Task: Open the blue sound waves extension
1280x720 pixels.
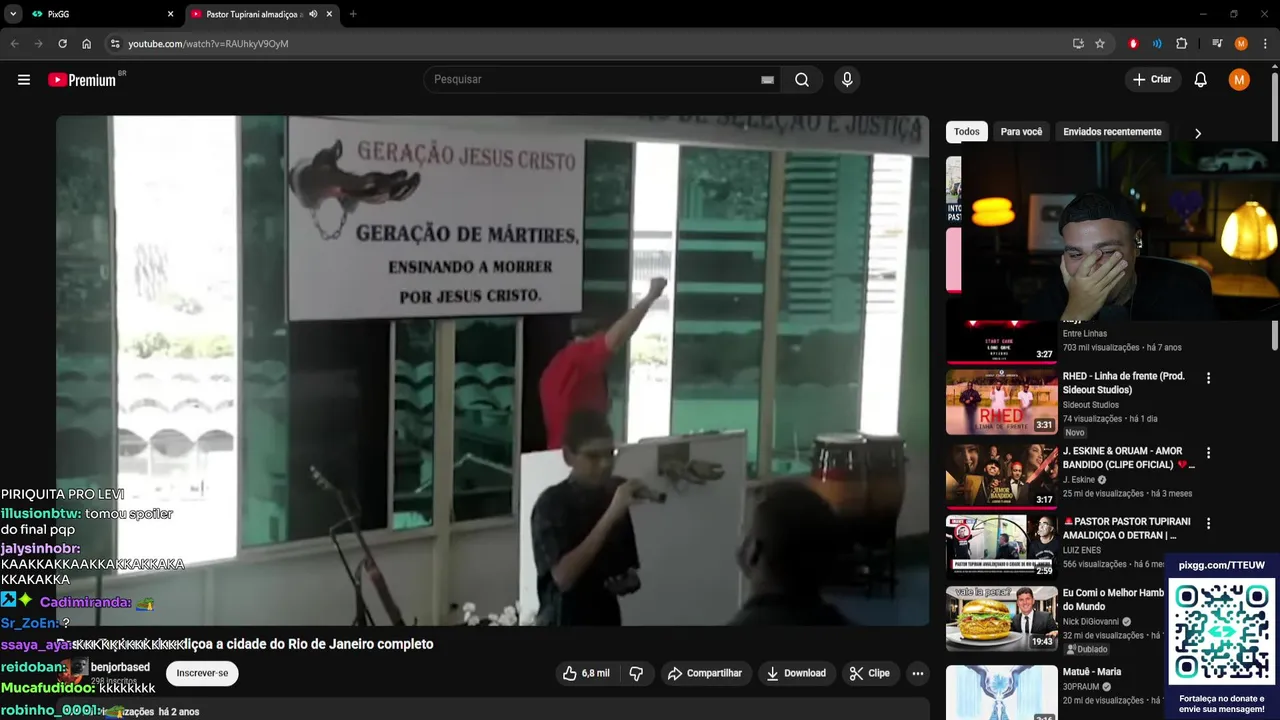Action: [x=1157, y=44]
